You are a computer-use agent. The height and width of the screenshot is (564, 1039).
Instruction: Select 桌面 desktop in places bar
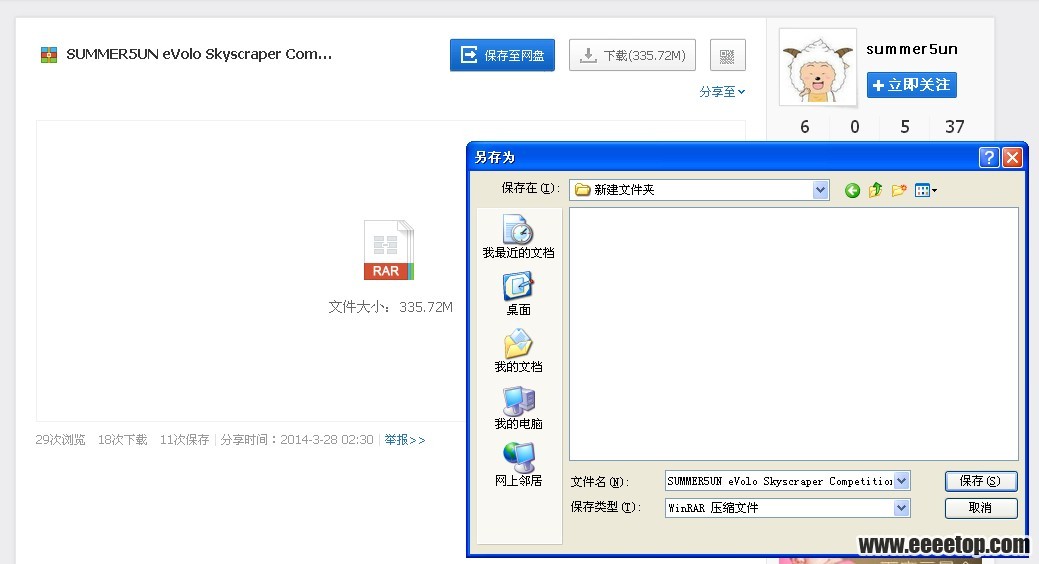tap(518, 294)
